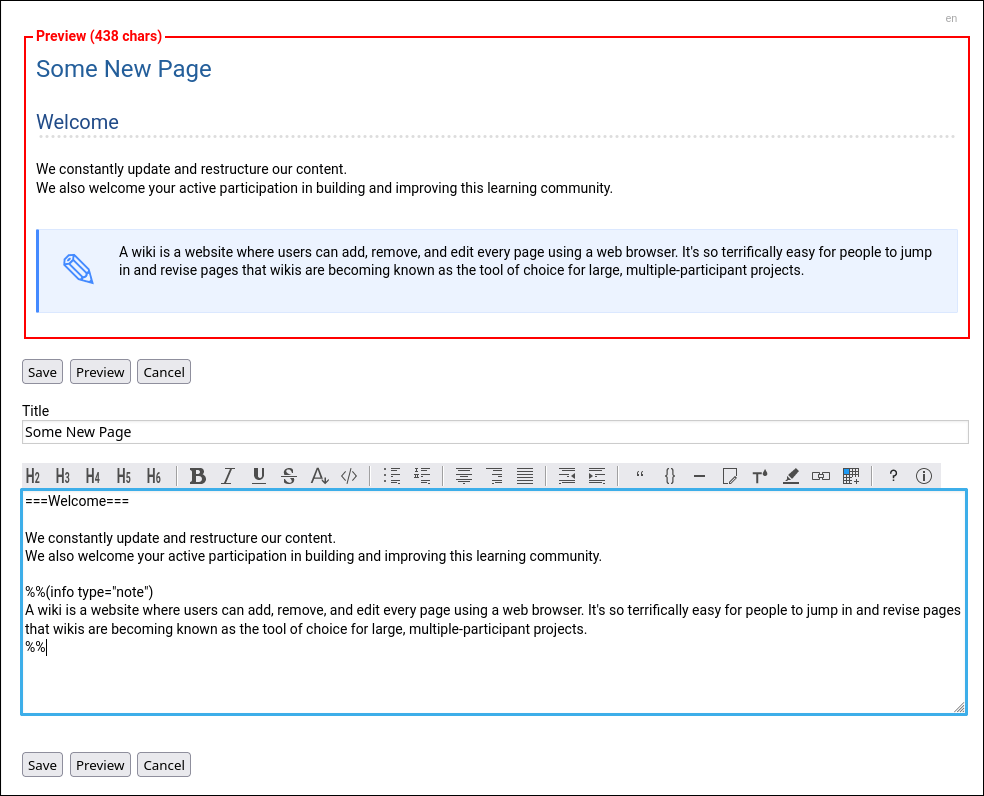Preview the wiki page
984x796 pixels.
[100, 371]
